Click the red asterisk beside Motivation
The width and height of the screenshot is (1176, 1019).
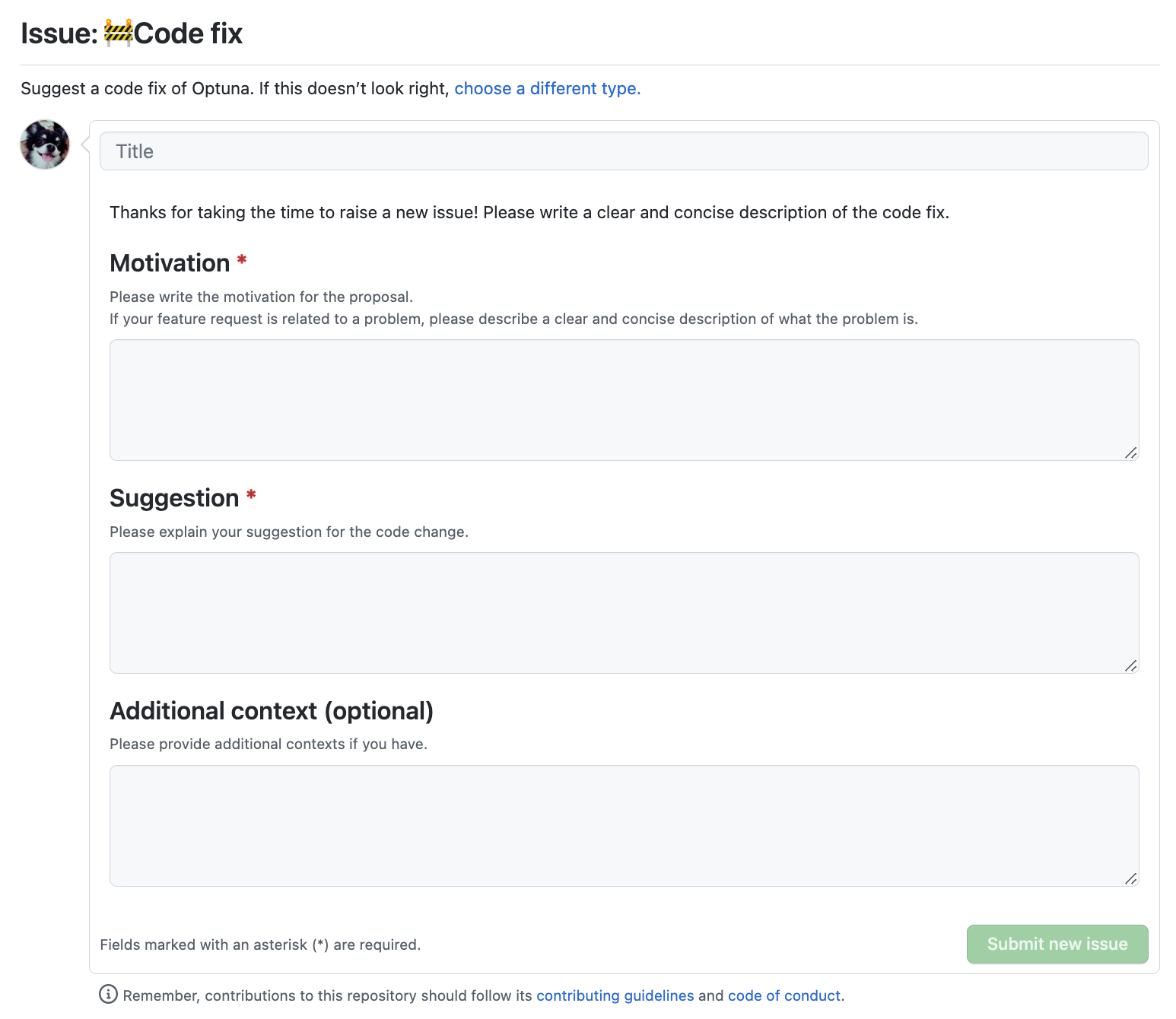pyautogui.click(x=242, y=261)
